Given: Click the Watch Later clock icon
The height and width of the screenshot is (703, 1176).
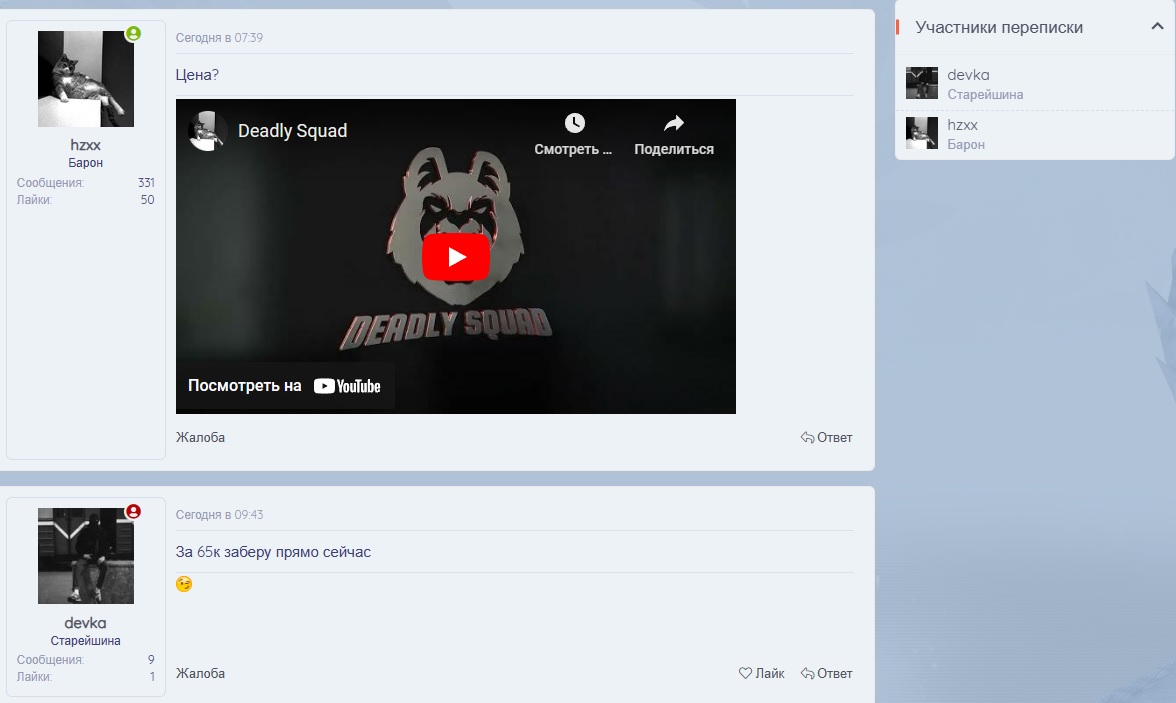Looking at the screenshot, I should coord(574,123).
